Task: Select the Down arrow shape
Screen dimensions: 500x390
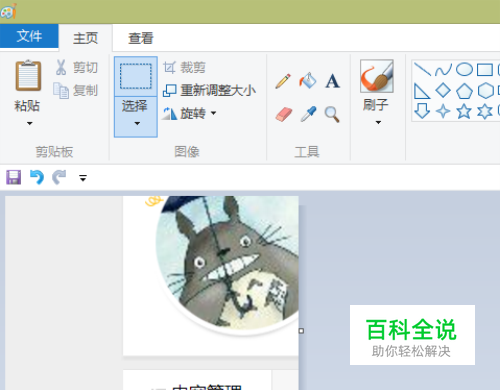Action: (422, 111)
